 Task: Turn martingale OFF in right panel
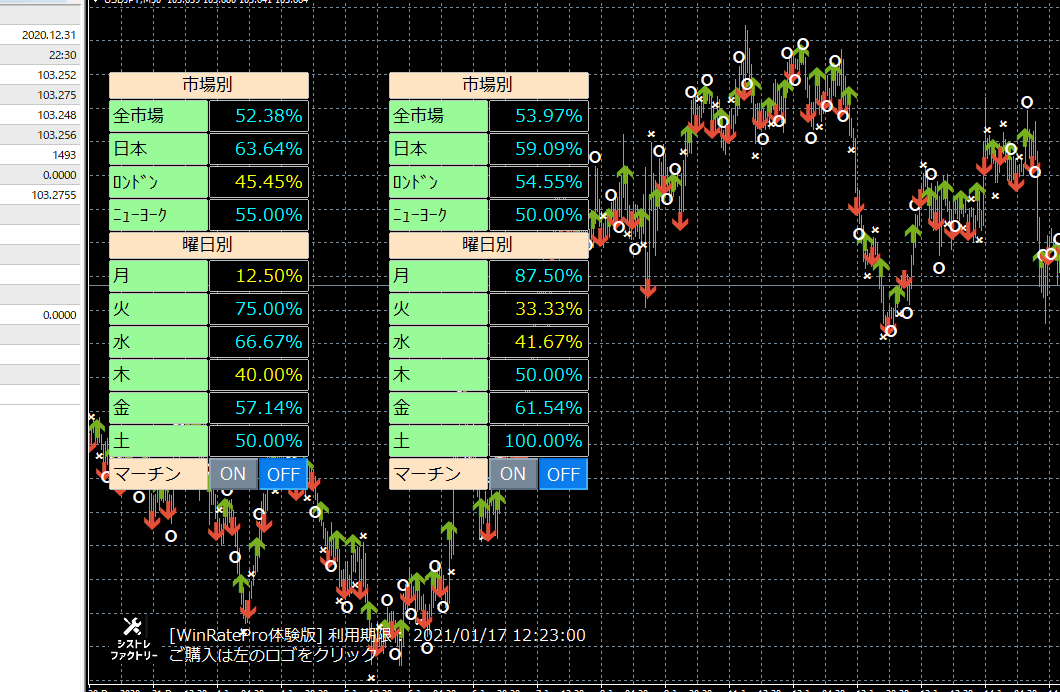tap(563, 474)
